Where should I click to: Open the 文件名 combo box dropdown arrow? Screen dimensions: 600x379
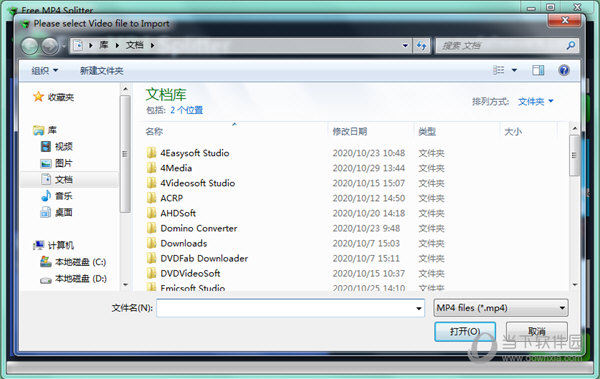(419, 308)
